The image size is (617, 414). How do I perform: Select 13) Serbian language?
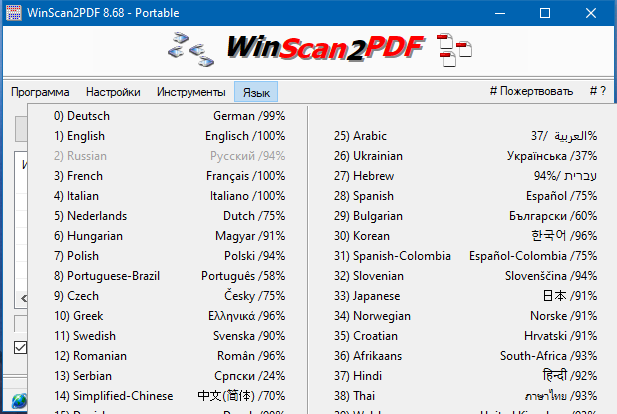click(x=169, y=376)
